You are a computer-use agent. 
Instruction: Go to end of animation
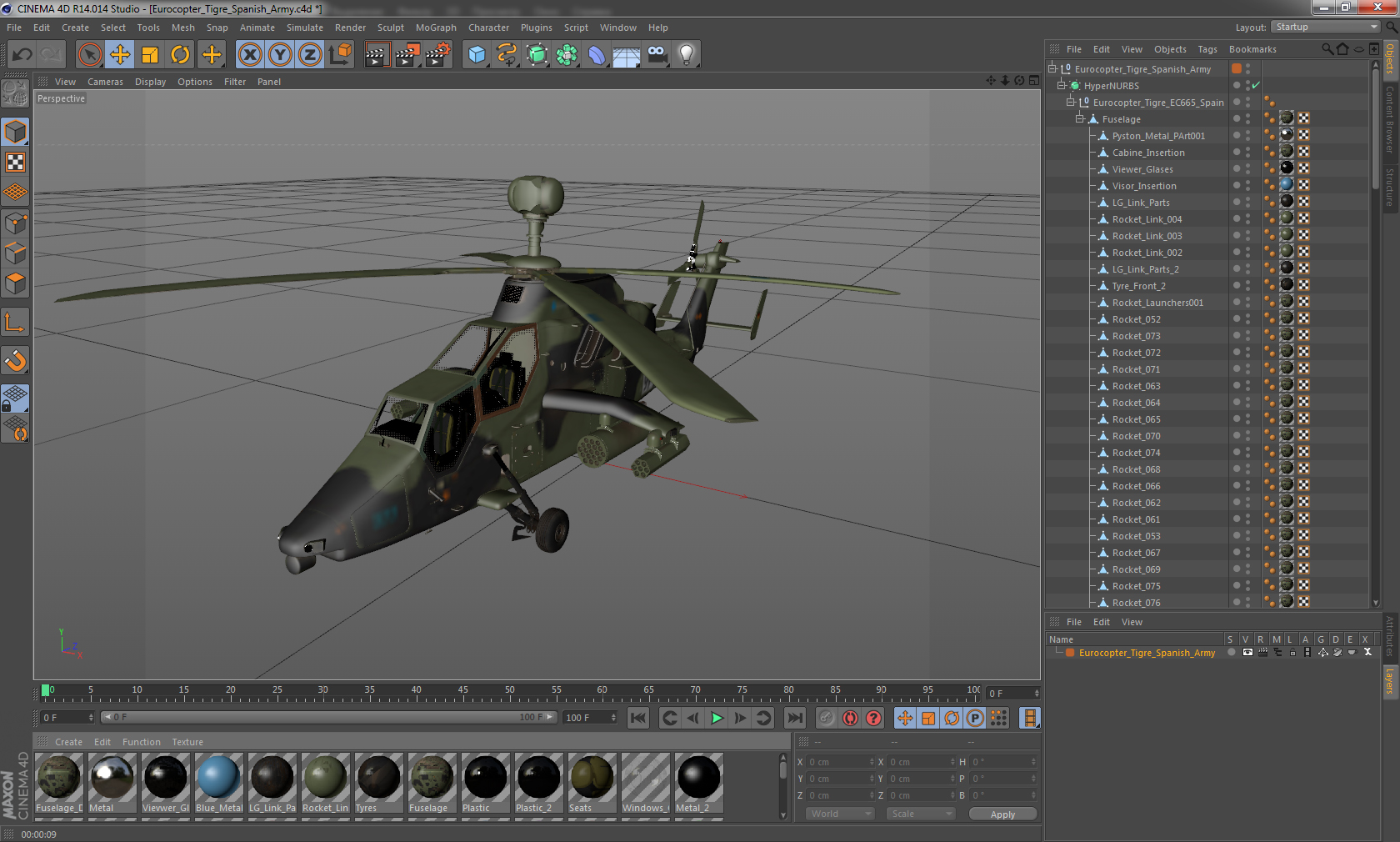pyautogui.click(x=795, y=718)
